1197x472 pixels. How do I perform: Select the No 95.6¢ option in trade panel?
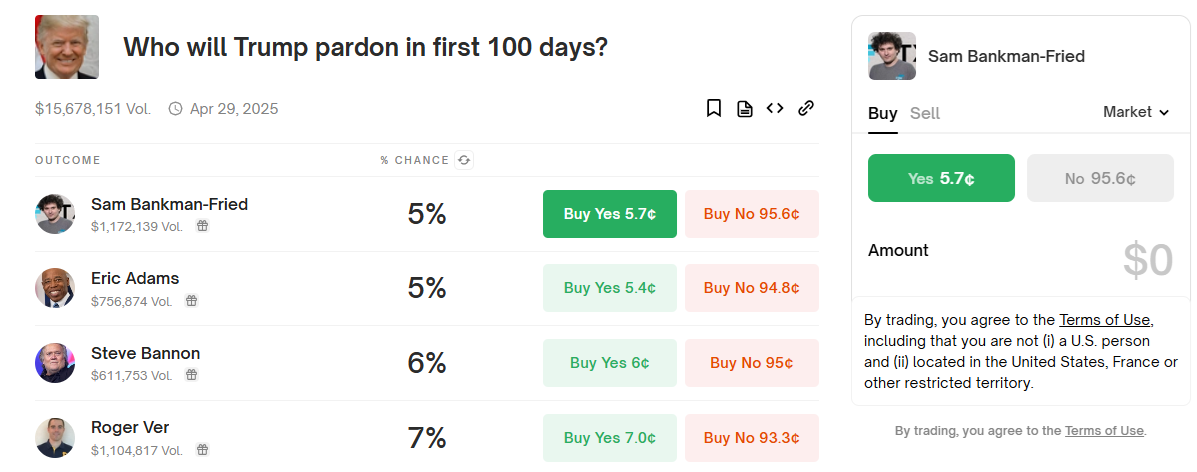click(x=1100, y=178)
